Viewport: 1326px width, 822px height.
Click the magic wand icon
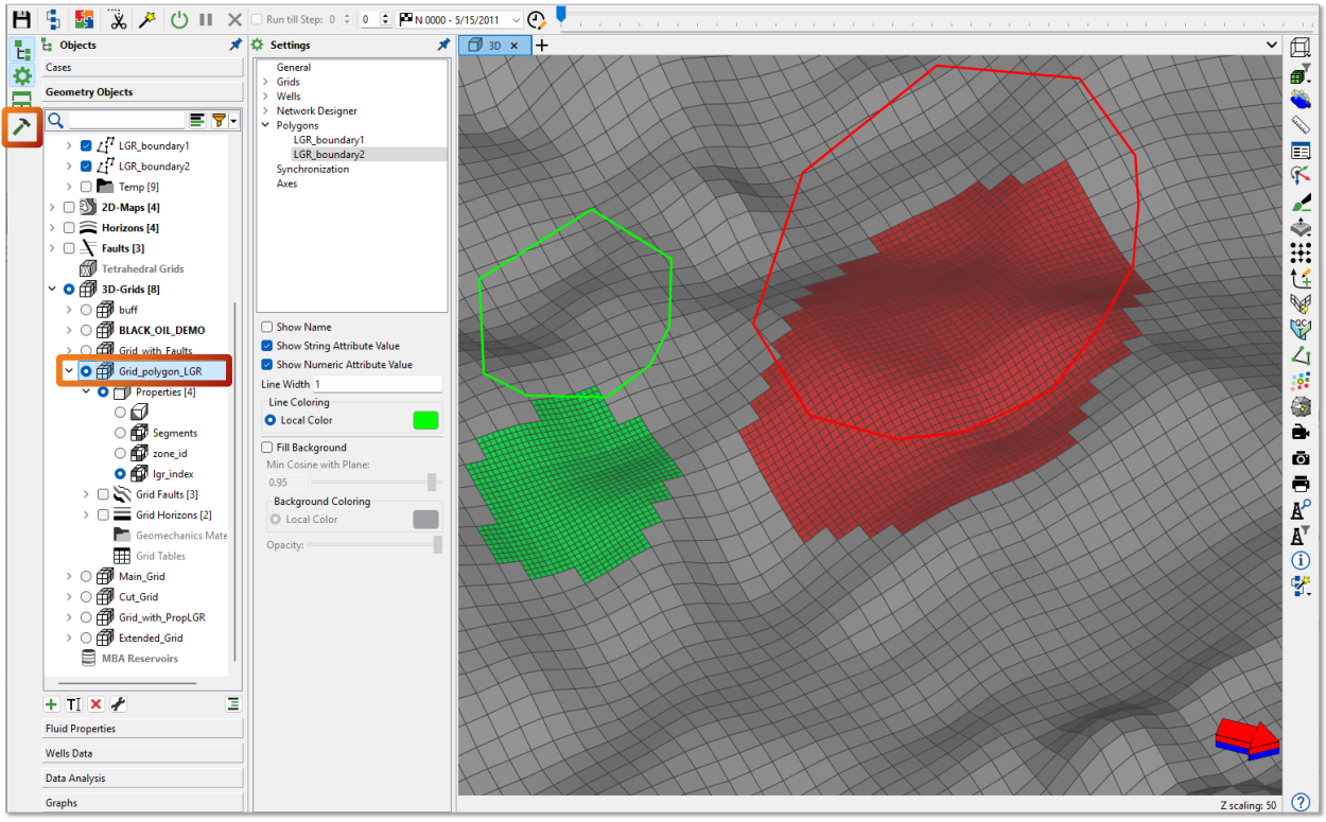click(x=146, y=19)
